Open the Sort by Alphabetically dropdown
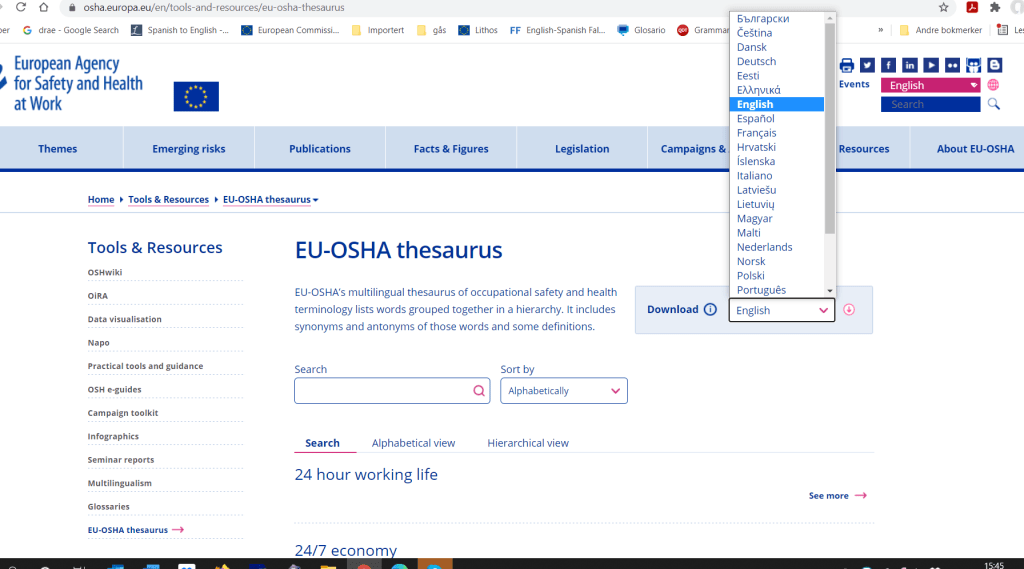The height and width of the screenshot is (569, 1024). coord(563,391)
